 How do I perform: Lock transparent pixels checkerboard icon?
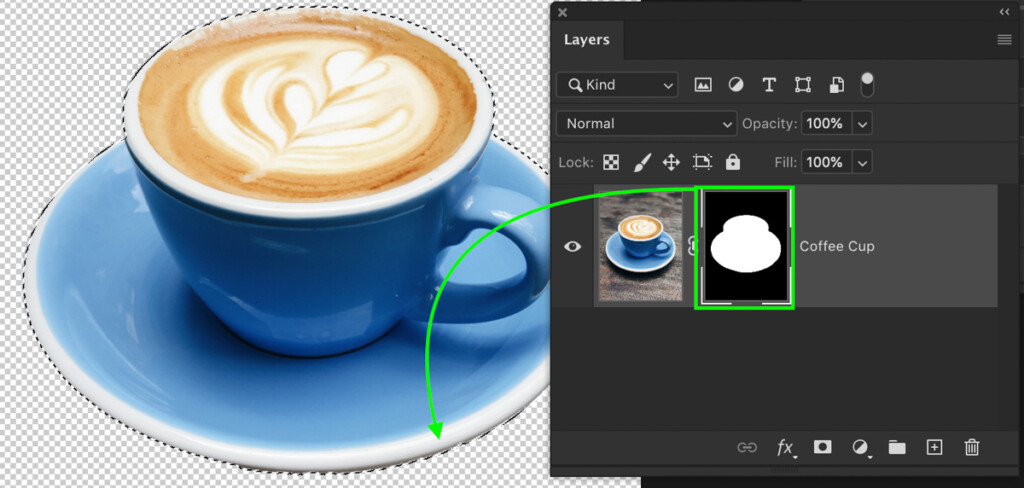tap(611, 162)
